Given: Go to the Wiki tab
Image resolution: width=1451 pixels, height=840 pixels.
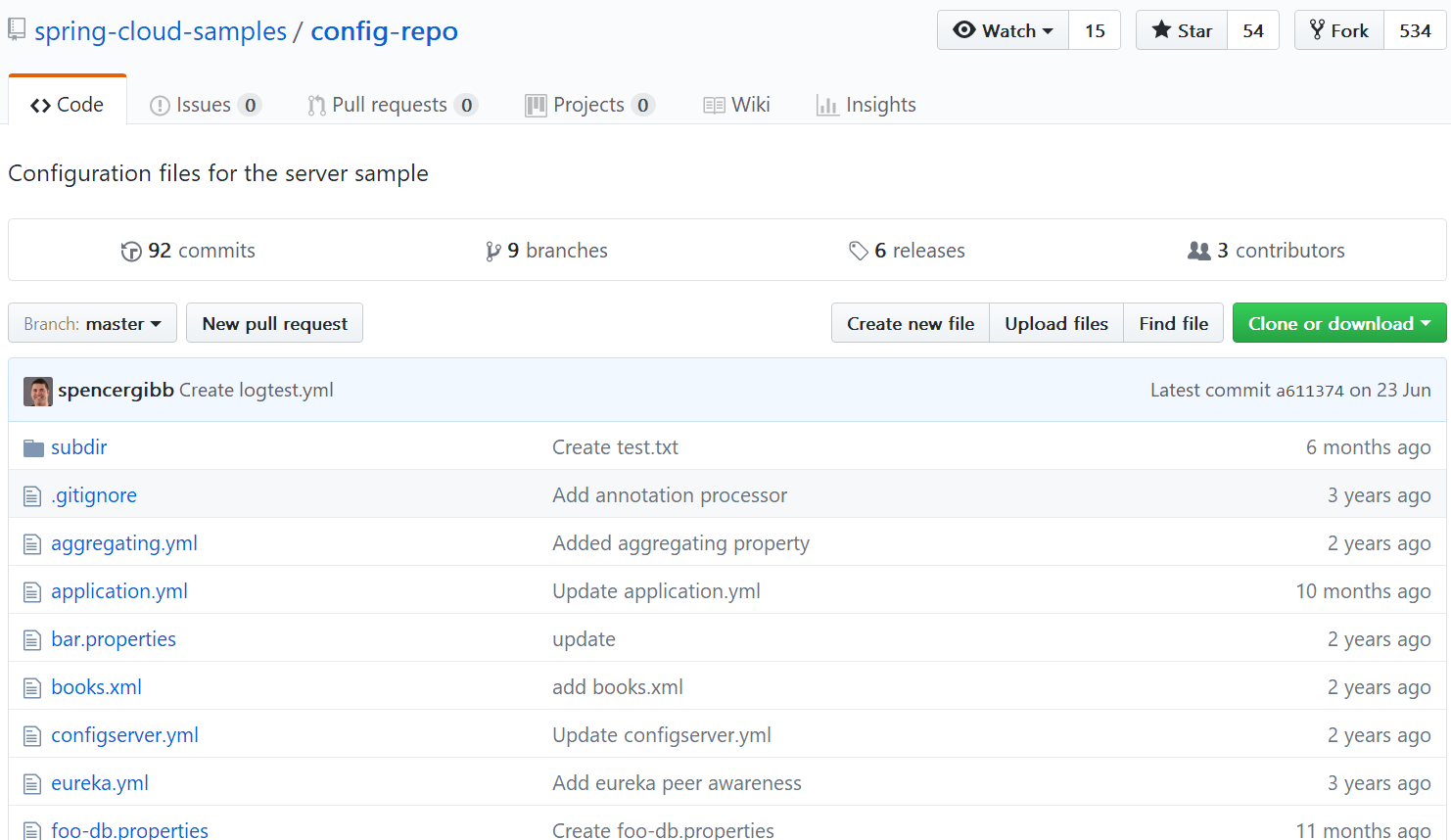Looking at the screenshot, I should click(x=737, y=105).
